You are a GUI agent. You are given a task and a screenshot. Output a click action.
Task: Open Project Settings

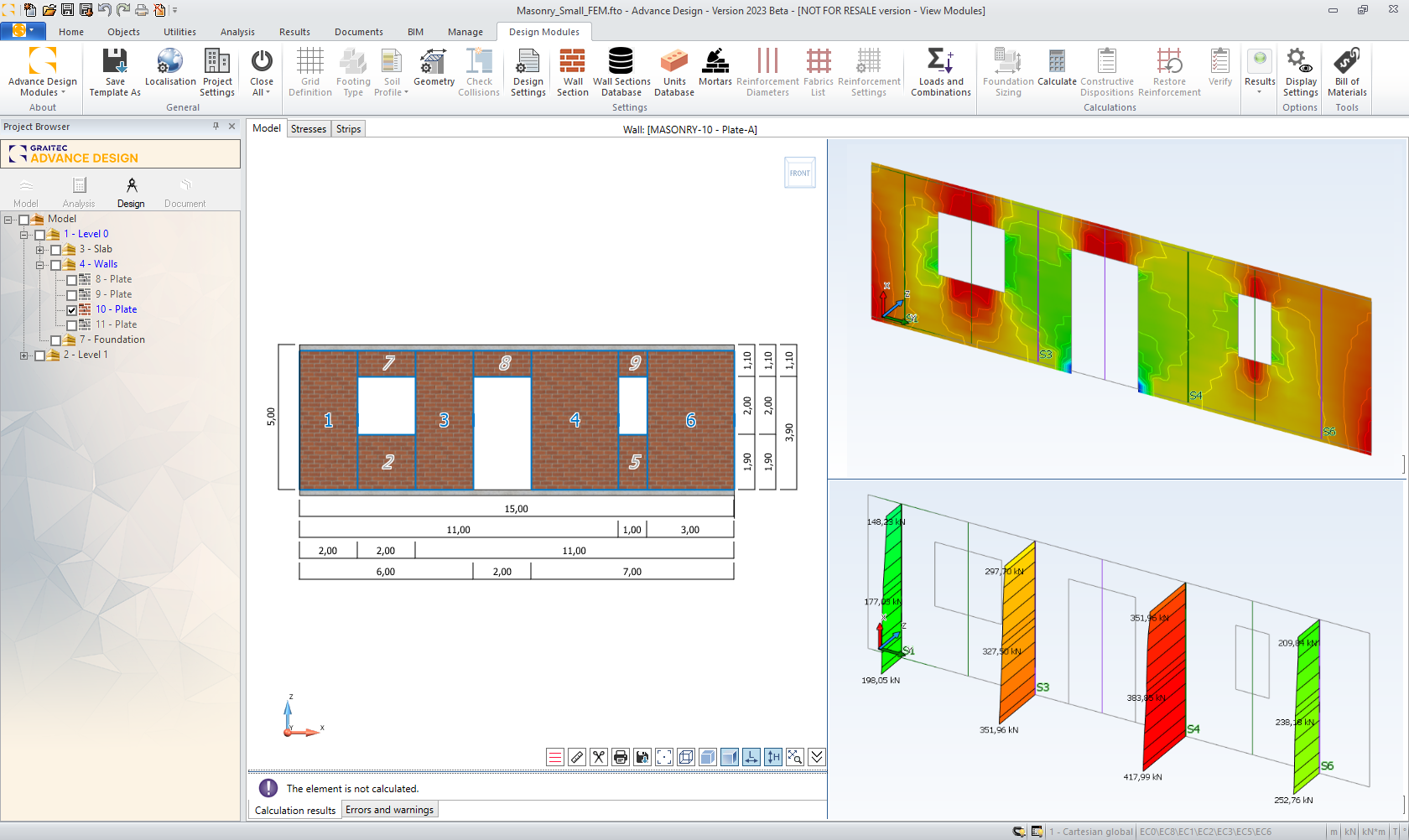tap(217, 72)
